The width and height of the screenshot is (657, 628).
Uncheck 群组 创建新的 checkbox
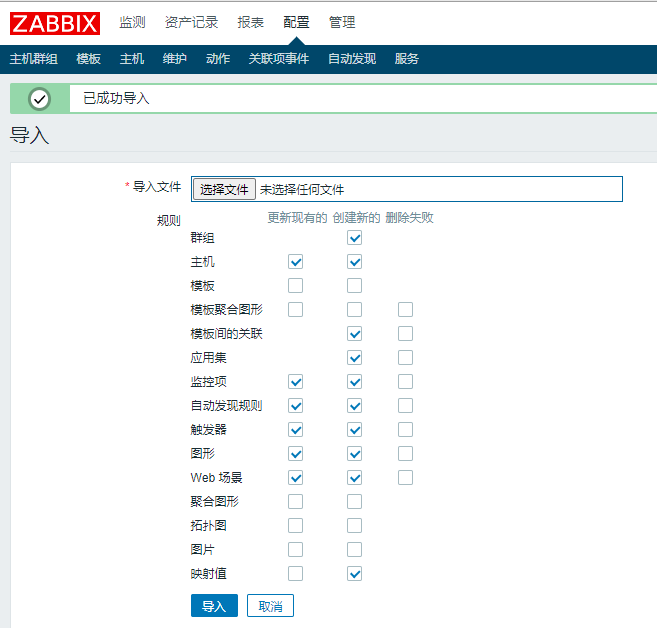[x=354, y=238]
